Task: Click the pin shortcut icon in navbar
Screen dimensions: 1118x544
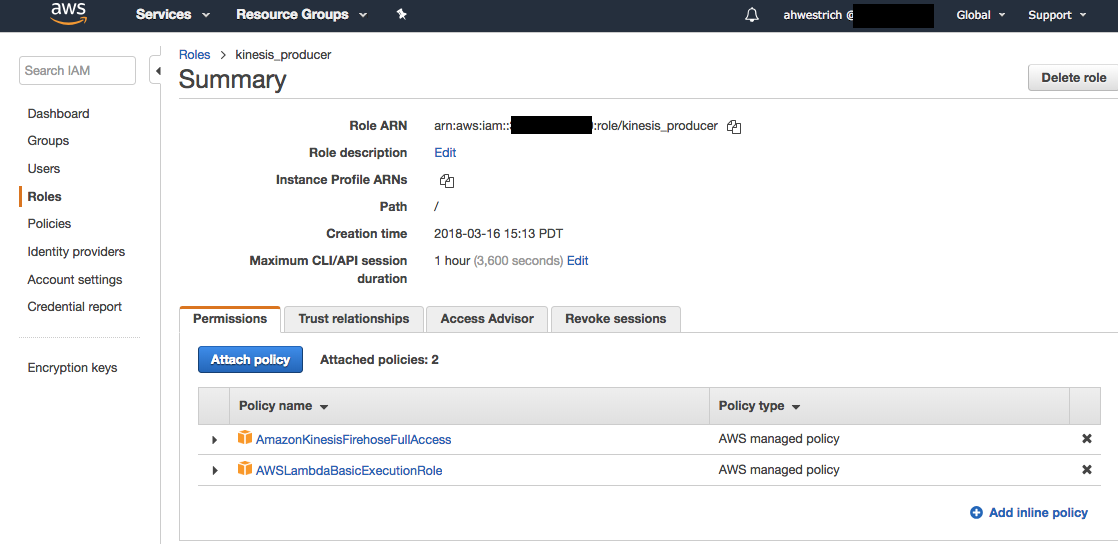Action: pos(401,15)
